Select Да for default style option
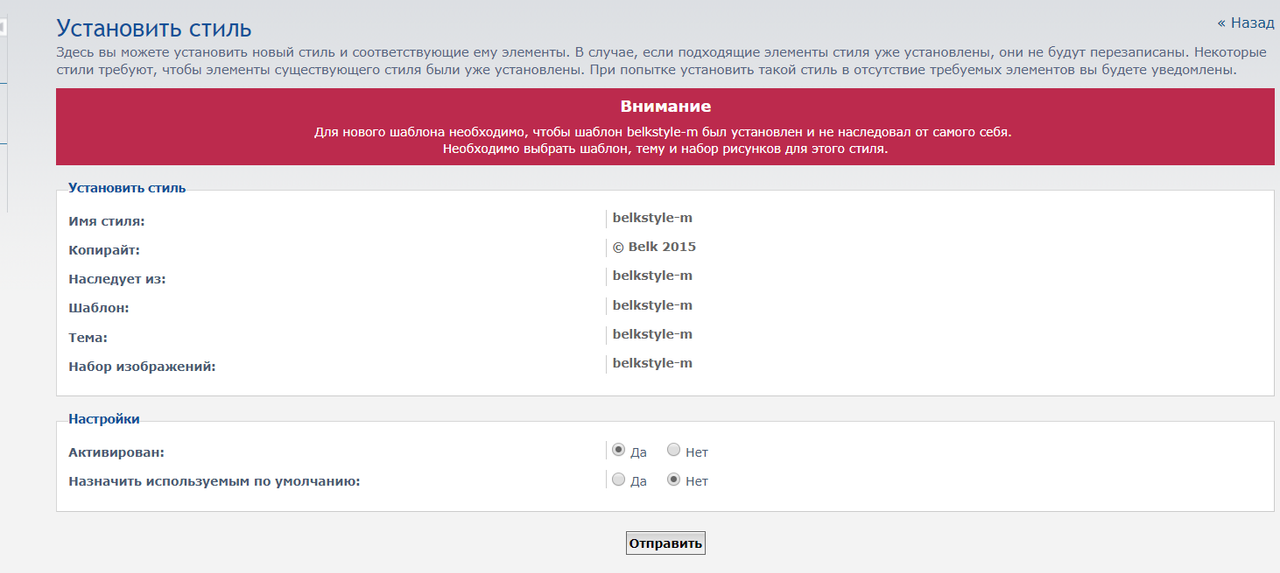The height and width of the screenshot is (573, 1280). pyautogui.click(x=619, y=479)
